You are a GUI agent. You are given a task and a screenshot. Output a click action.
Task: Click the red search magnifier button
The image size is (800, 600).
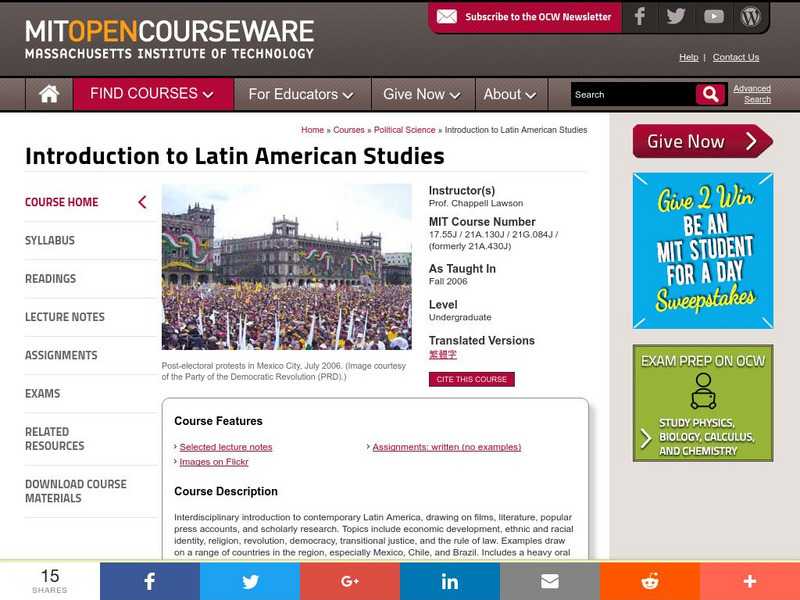pos(710,94)
